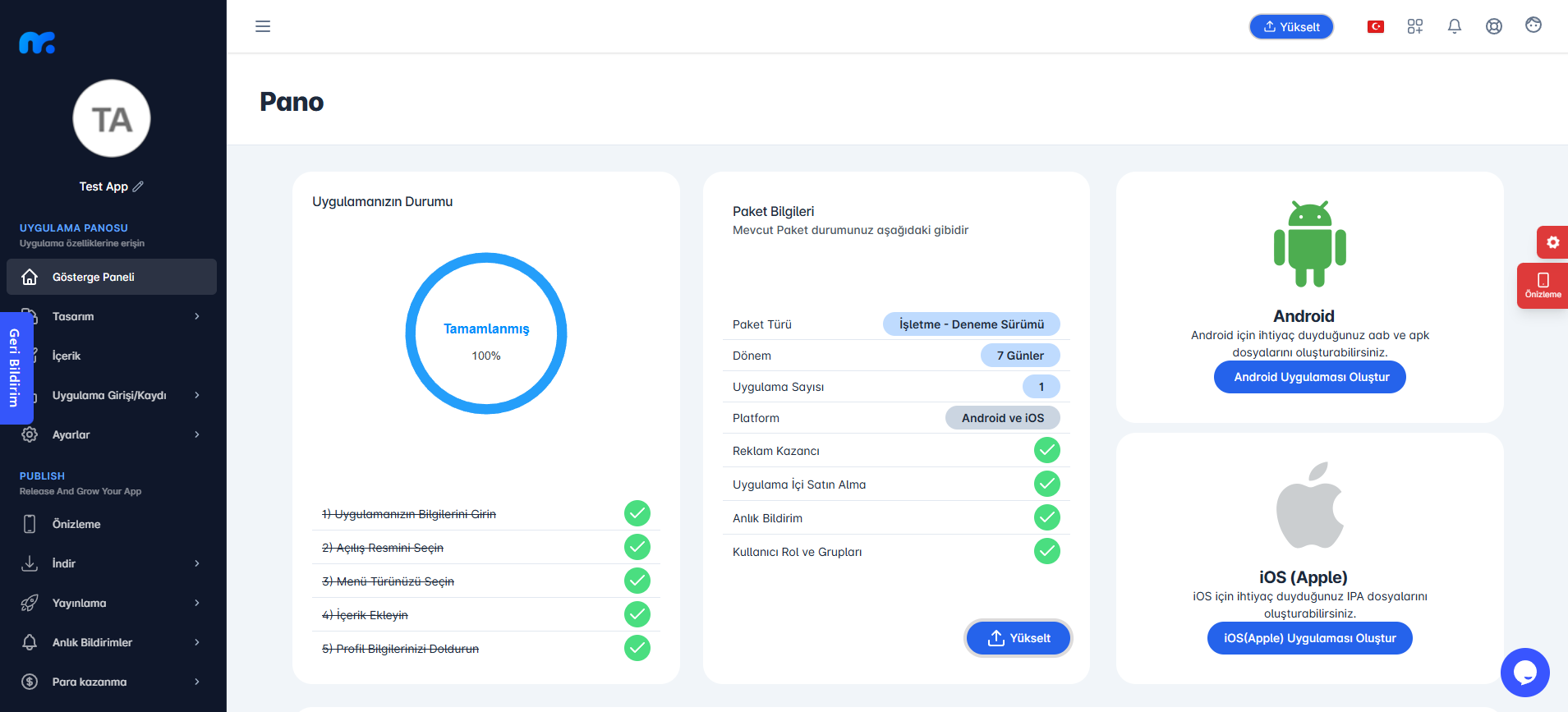Open the notifications bell icon
The image size is (1568, 712).
click(1455, 26)
